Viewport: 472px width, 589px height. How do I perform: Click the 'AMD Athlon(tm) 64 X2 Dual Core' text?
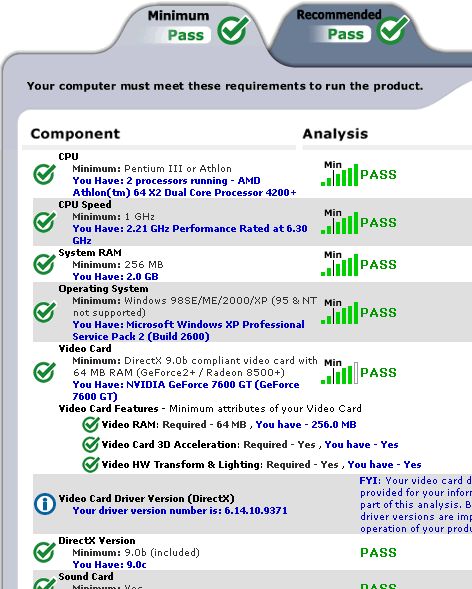pos(184,187)
